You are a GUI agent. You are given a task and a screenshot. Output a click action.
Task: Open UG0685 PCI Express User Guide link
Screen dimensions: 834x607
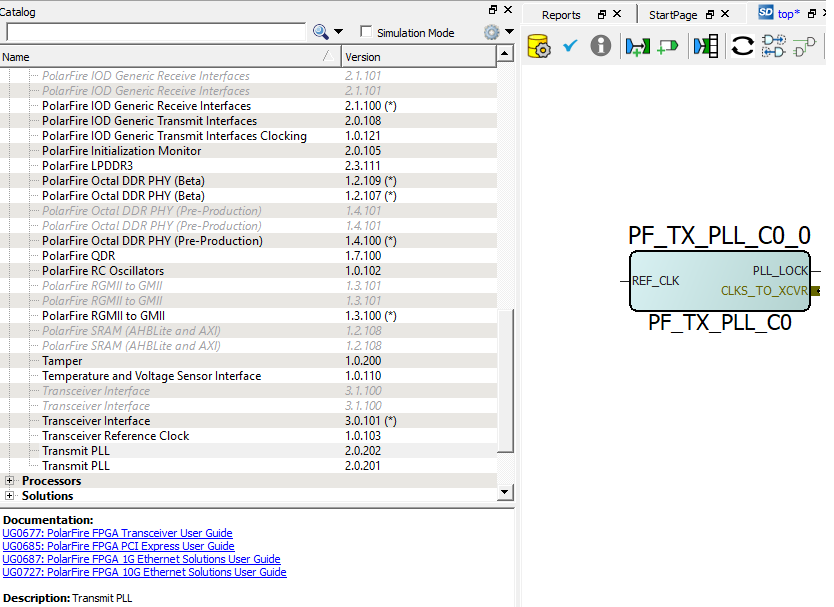click(x=118, y=547)
